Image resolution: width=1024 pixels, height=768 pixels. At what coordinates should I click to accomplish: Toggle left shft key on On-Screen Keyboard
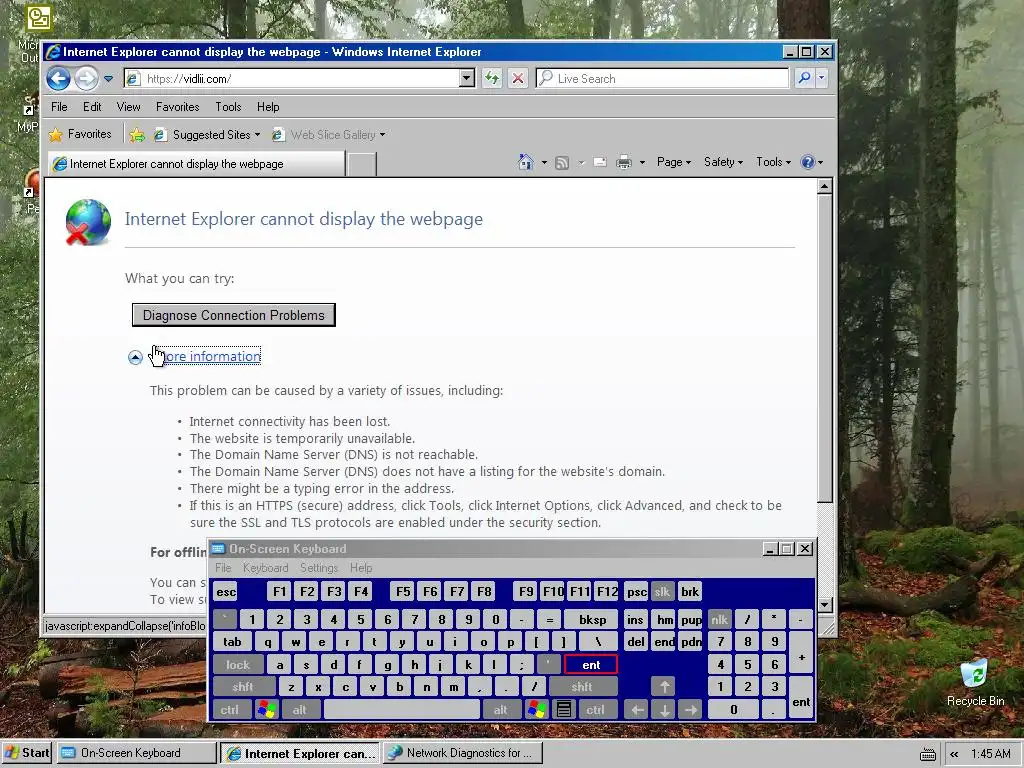(242, 686)
